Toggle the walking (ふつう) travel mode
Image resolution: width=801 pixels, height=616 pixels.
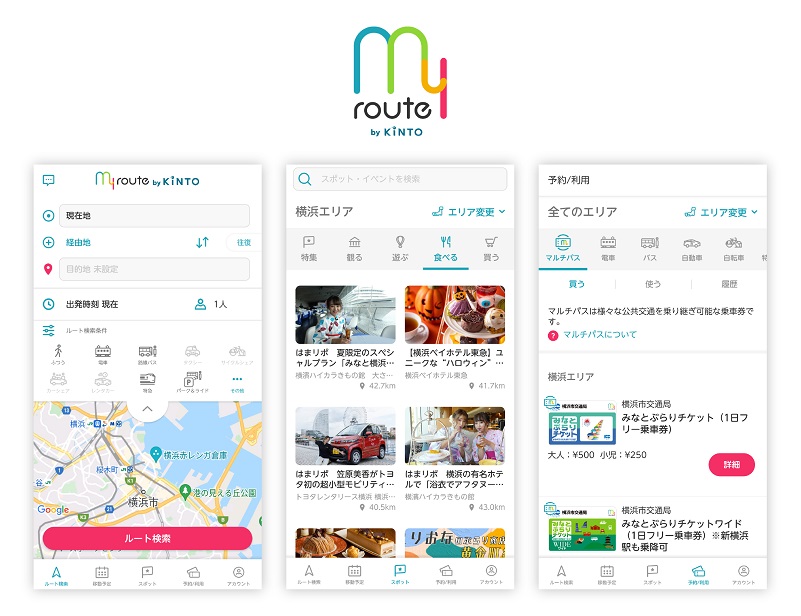coord(58,354)
